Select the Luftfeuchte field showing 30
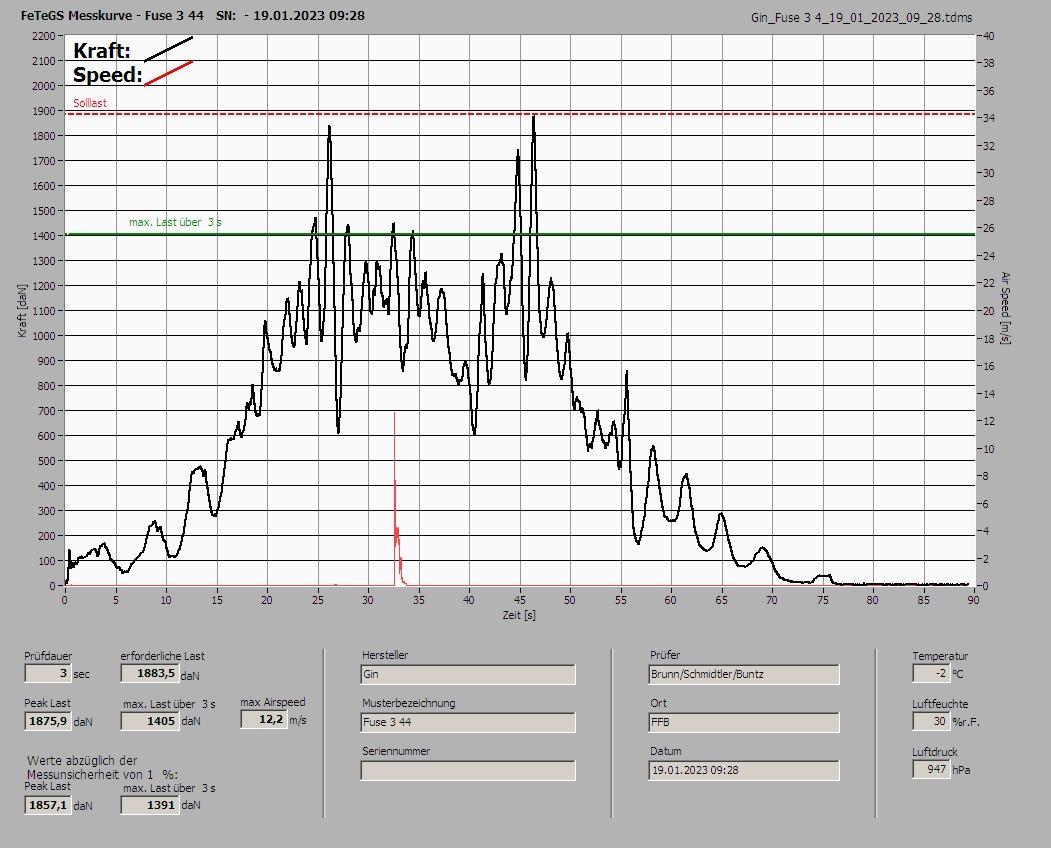The height and width of the screenshot is (848, 1051). click(931, 721)
